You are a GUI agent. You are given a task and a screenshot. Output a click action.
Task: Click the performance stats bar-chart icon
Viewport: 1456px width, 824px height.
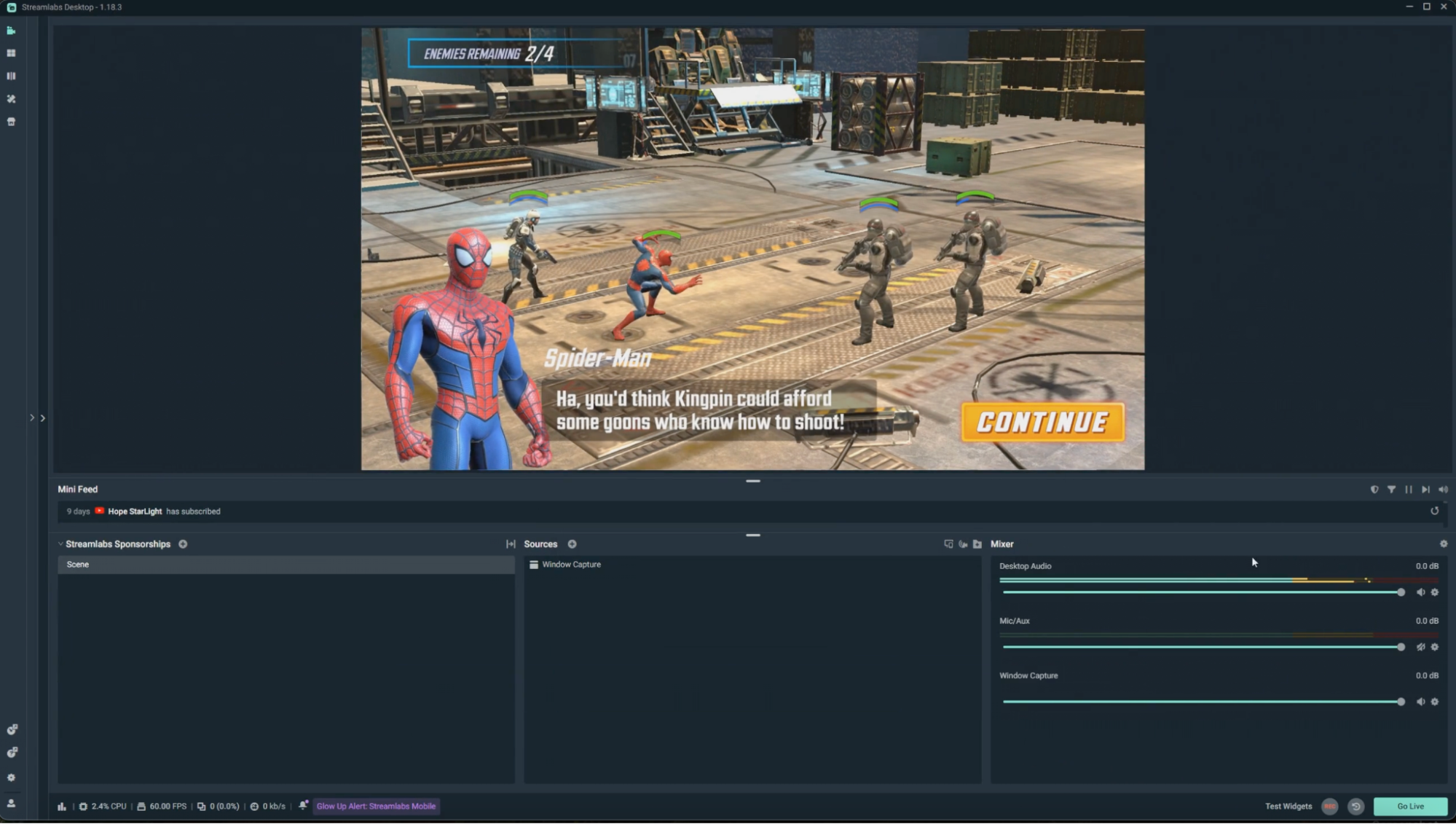(62, 806)
